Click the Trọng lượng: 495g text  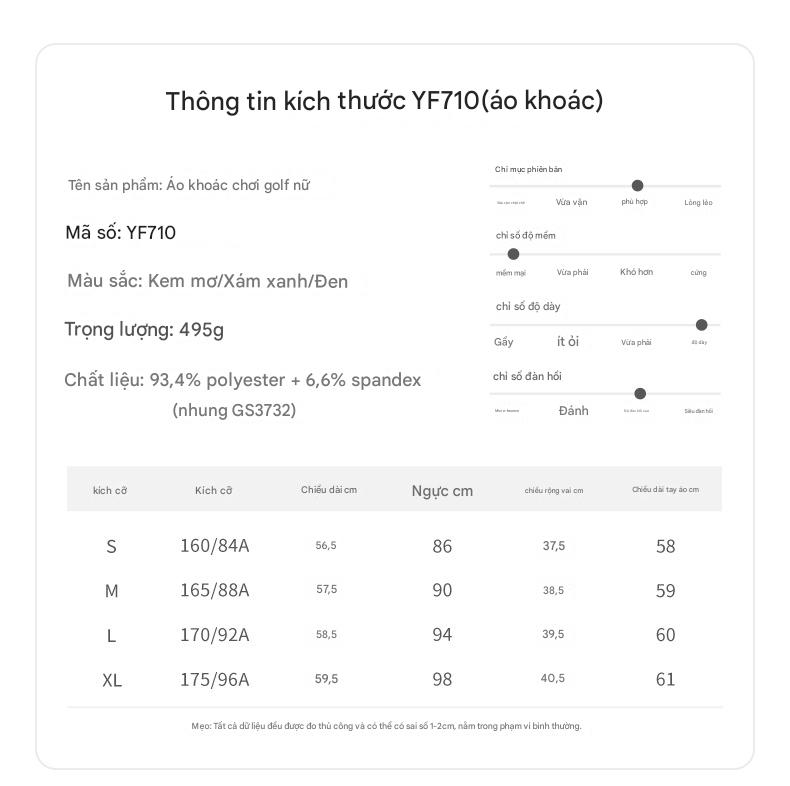144,330
